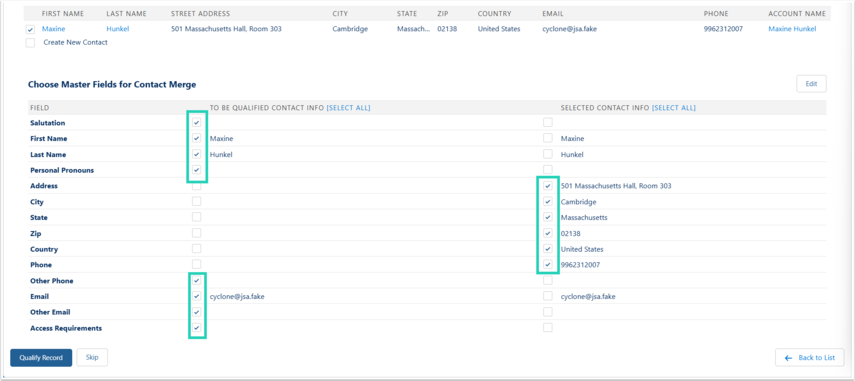Screen dimensions: 855x381
Task: Toggle the checkbox beside Cambridge in Selected Contact
Action: click(547, 202)
